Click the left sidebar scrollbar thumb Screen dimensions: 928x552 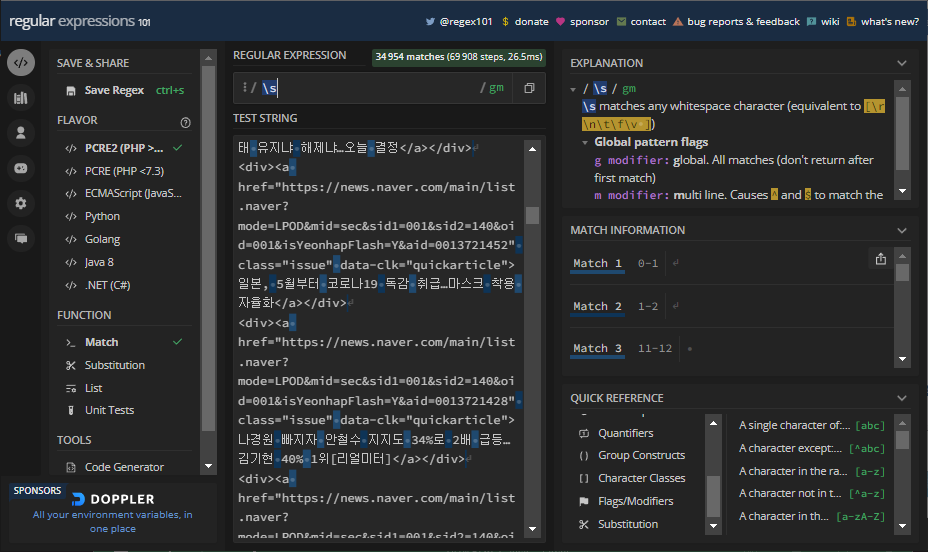point(208,248)
